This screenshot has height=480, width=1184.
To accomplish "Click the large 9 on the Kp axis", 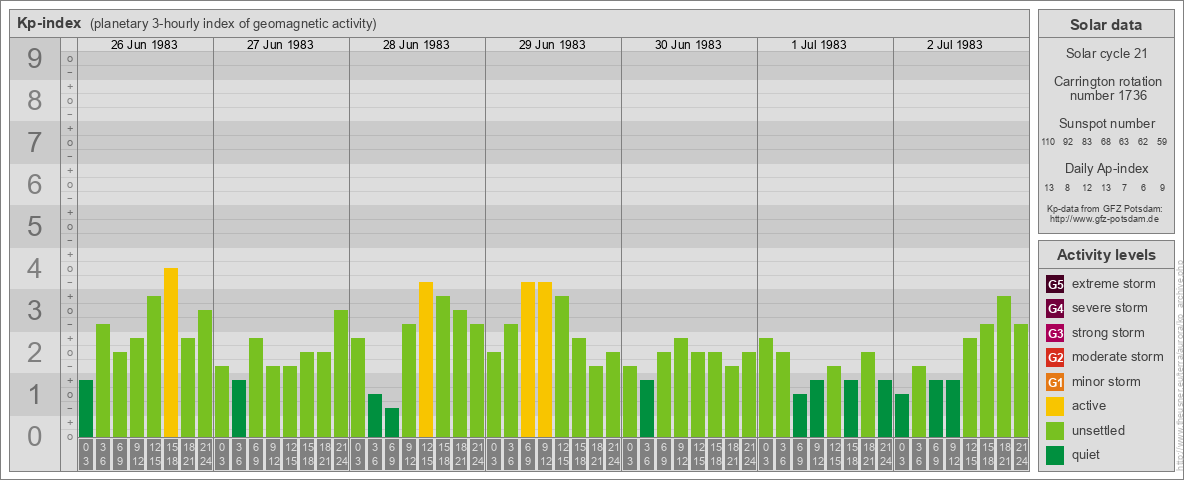I will pos(35,58).
